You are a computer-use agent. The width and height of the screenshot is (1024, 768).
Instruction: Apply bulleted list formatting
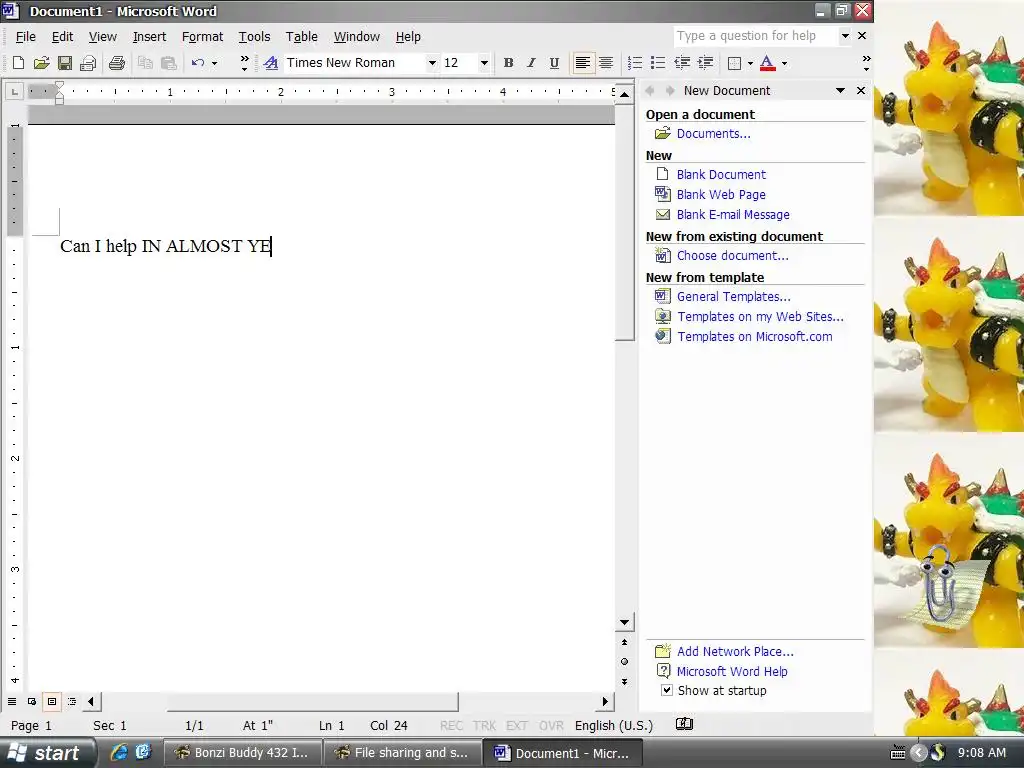coord(658,63)
